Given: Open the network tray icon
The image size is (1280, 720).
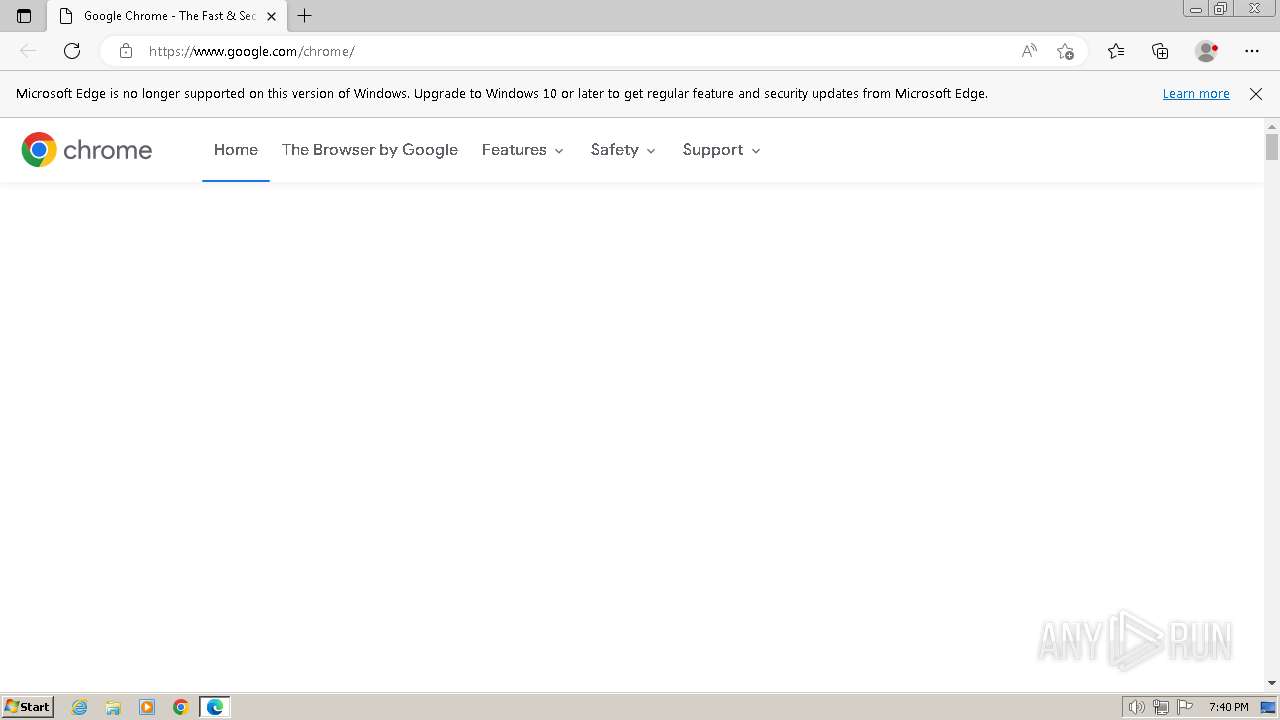Looking at the screenshot, I should click(1161, 707).
